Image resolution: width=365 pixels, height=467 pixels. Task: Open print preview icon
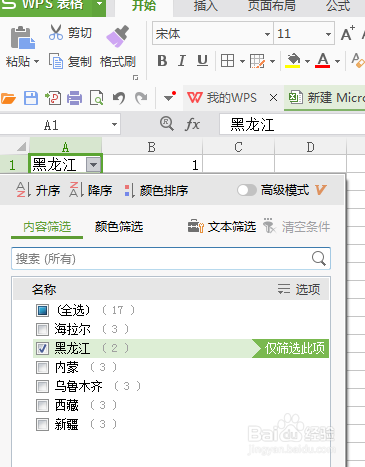pyautogui.click(x=97, y=98)
